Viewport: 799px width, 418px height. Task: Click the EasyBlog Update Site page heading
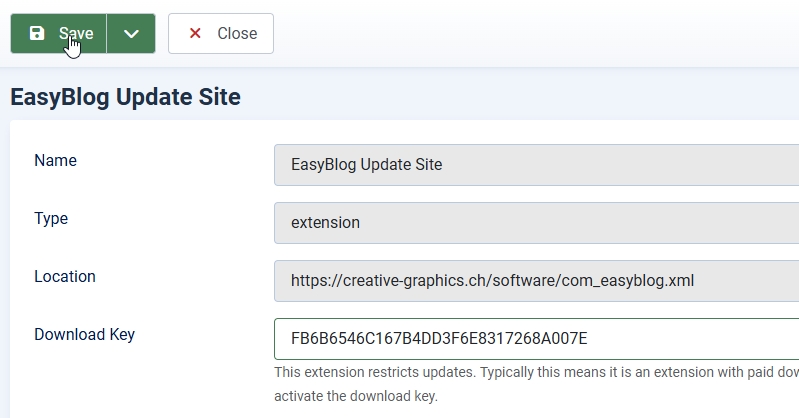[x=125, y=97]
